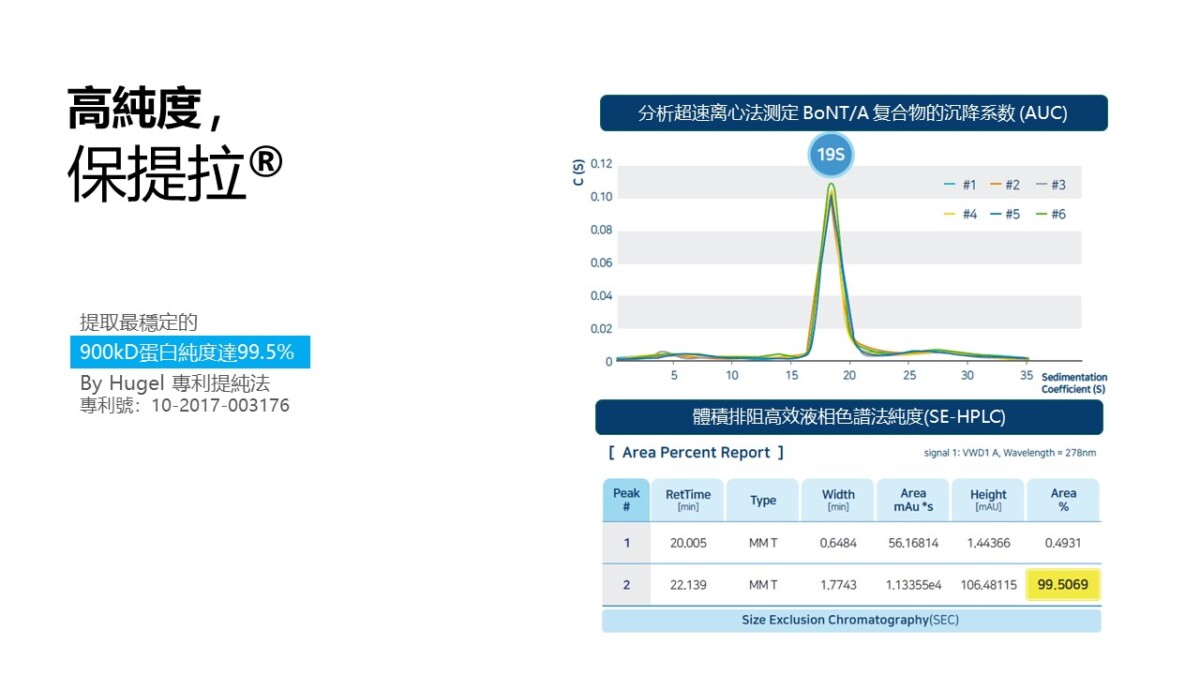Click the Area % column header

point(1064,500)
